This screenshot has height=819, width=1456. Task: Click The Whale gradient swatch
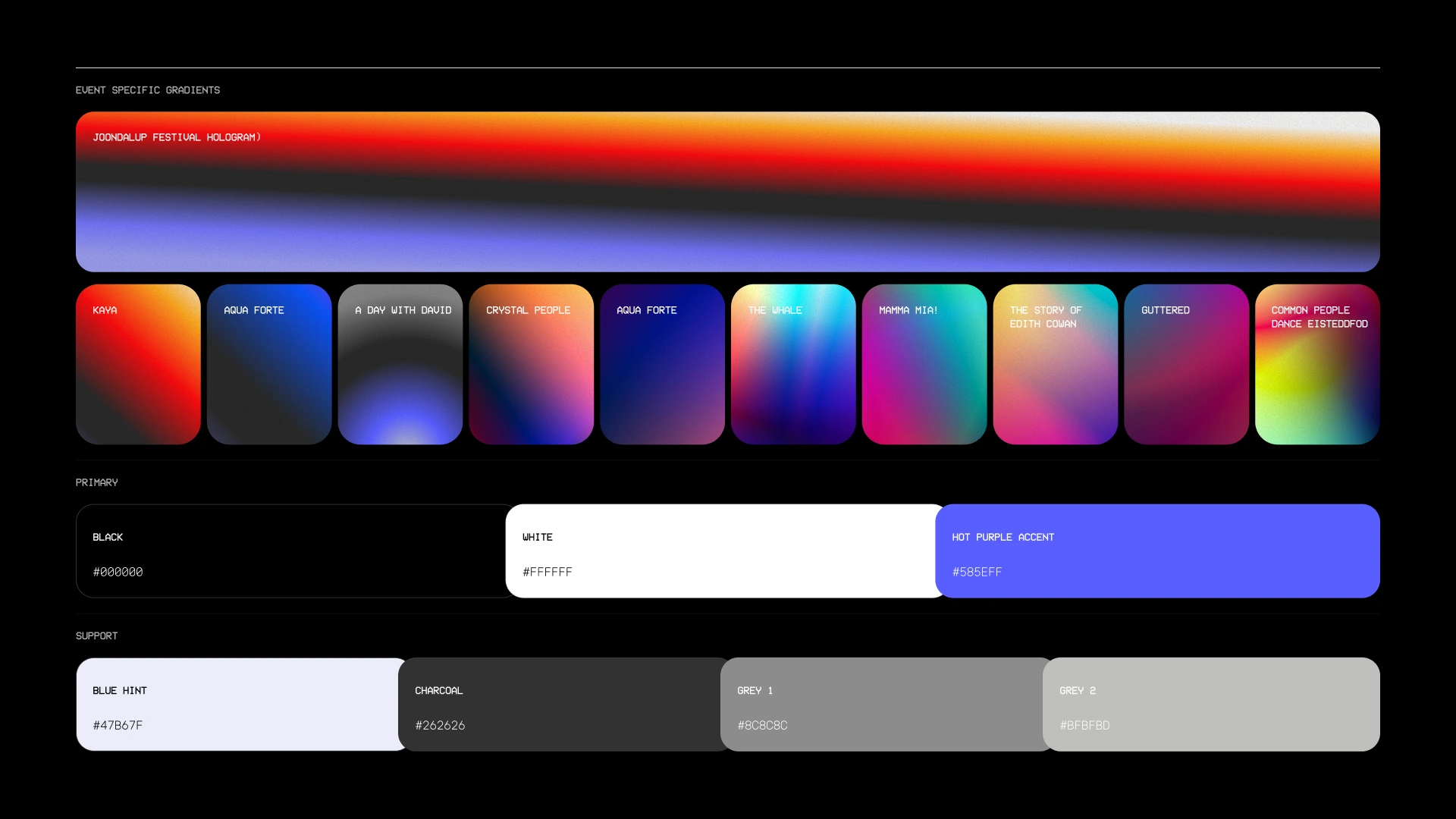(793, 364)
